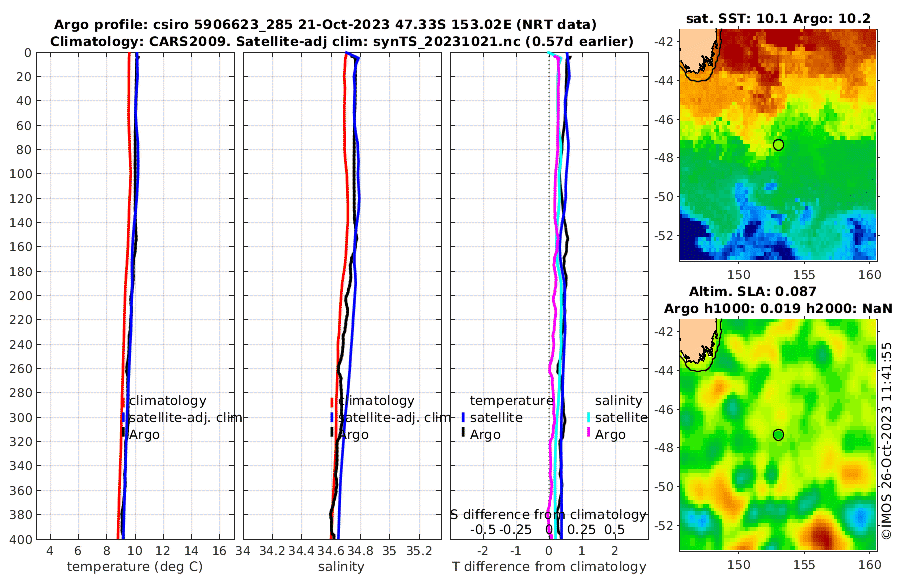Click the 'temperature (deg C)' axis label
The height and width of the screenshot is (580, 900).
pos(135,567)
